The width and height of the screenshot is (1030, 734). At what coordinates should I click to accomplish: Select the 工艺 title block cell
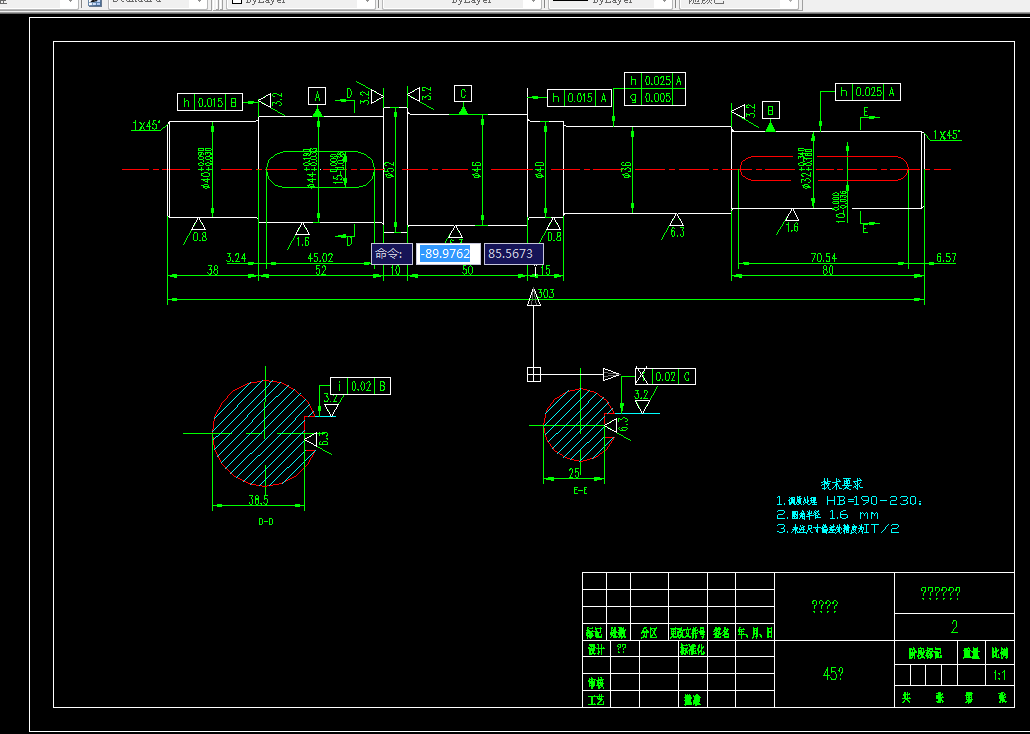point(596,700)
